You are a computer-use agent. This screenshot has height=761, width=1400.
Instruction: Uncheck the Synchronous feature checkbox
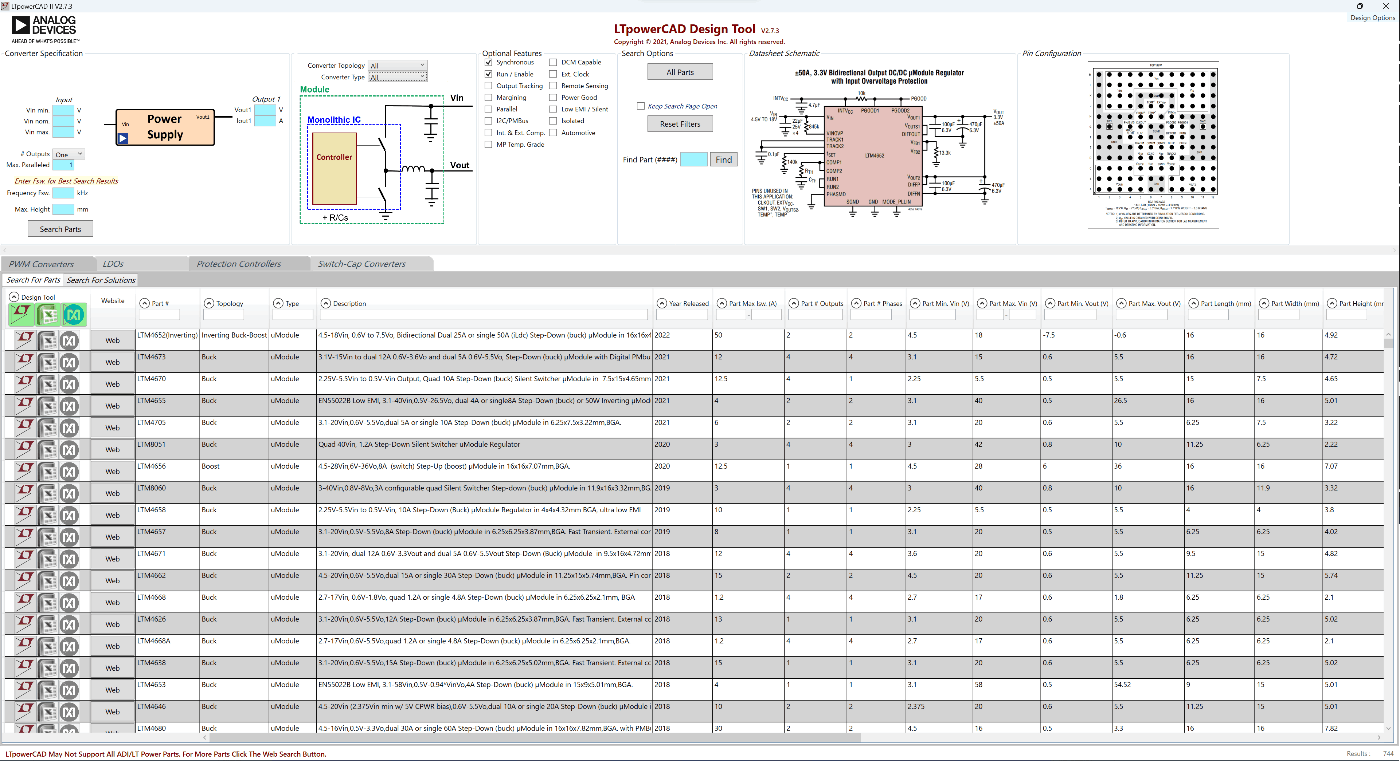pos(488,62)
